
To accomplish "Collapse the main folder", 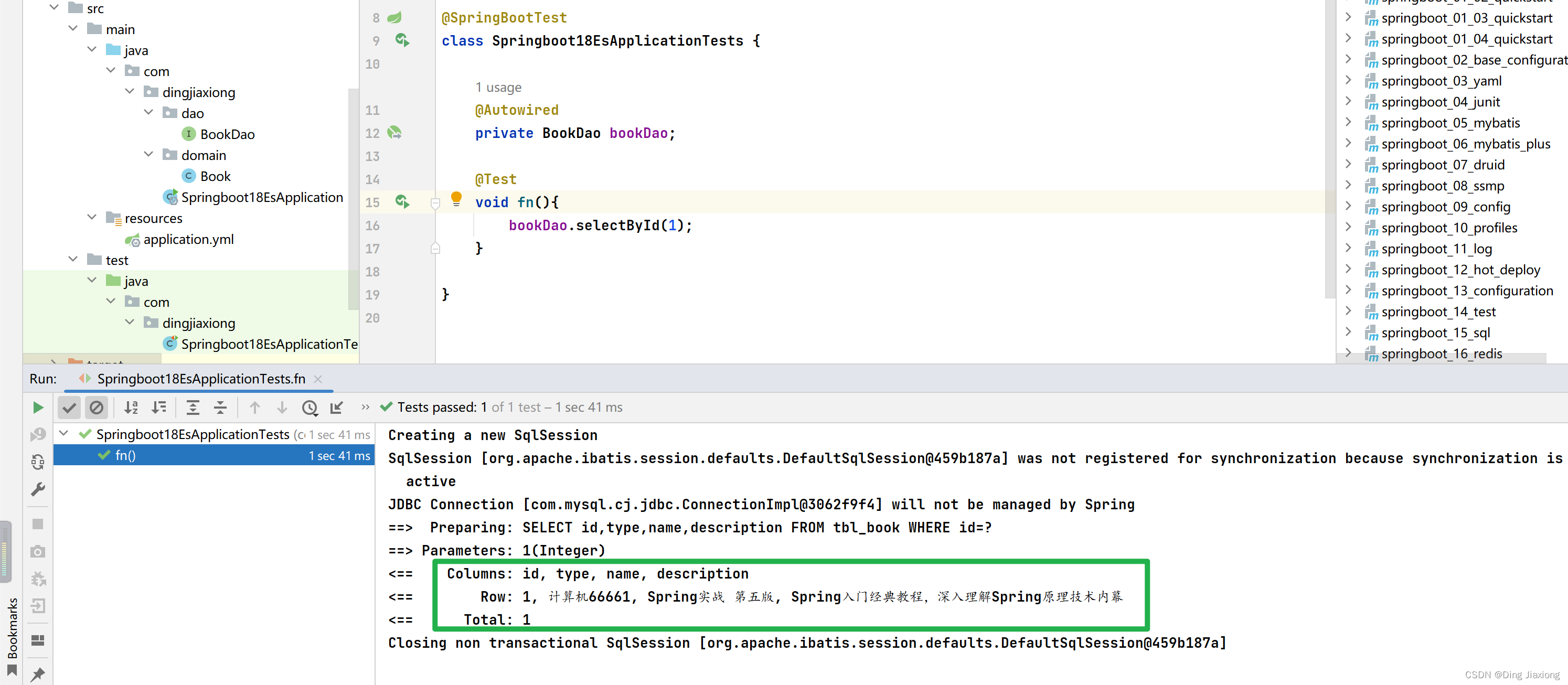I will 73,29.
